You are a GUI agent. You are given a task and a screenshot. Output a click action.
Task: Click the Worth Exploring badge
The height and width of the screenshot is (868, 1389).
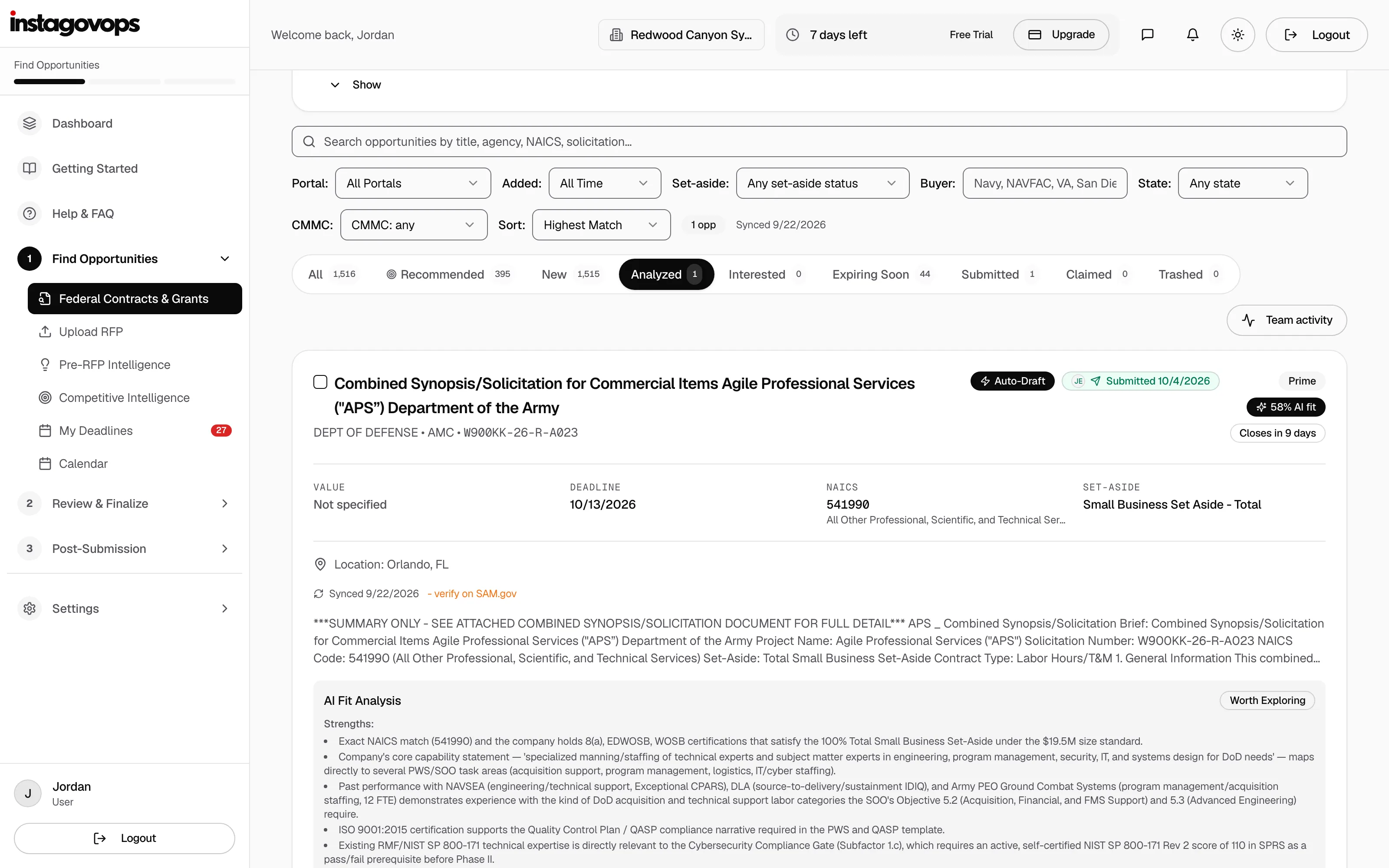coord(1267,700)
